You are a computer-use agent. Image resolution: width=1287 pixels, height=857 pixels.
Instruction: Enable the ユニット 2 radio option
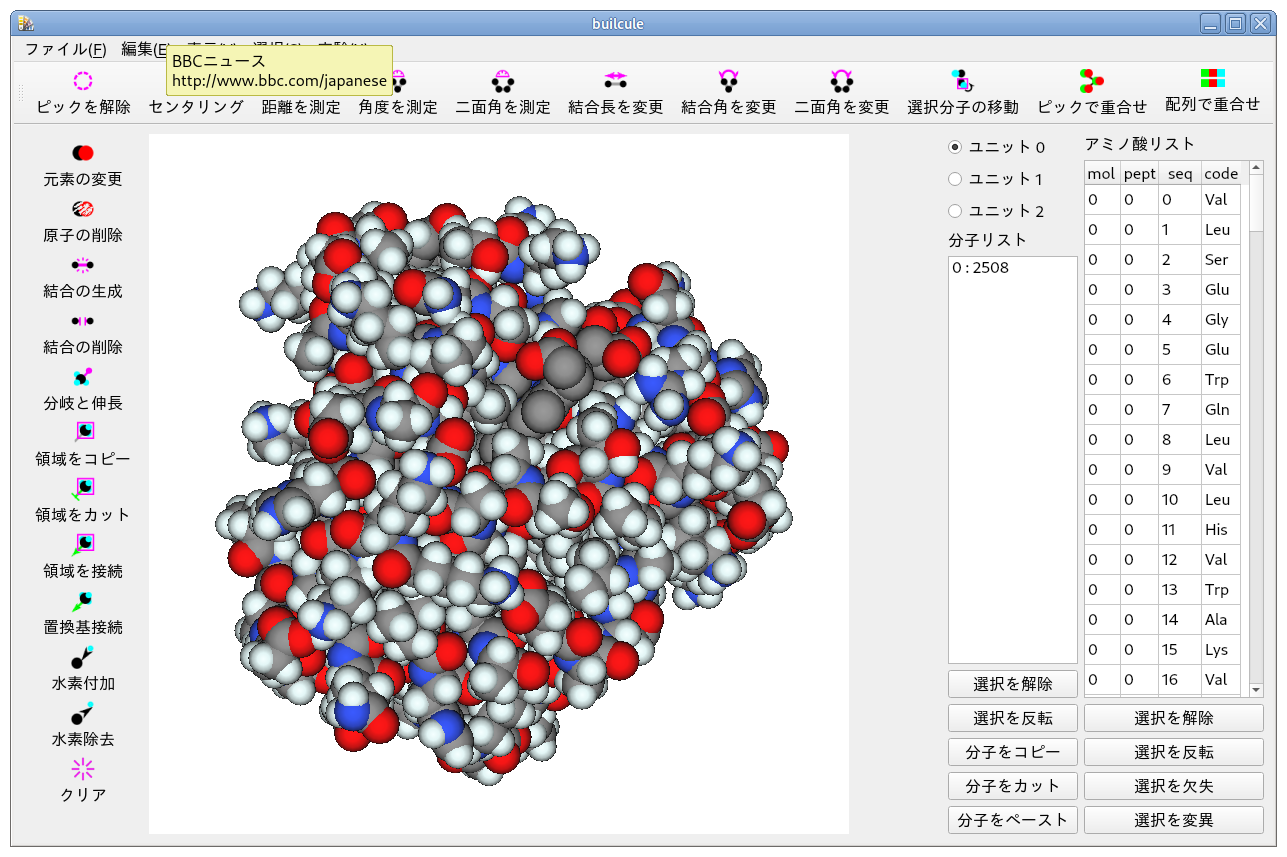(955, 211)
